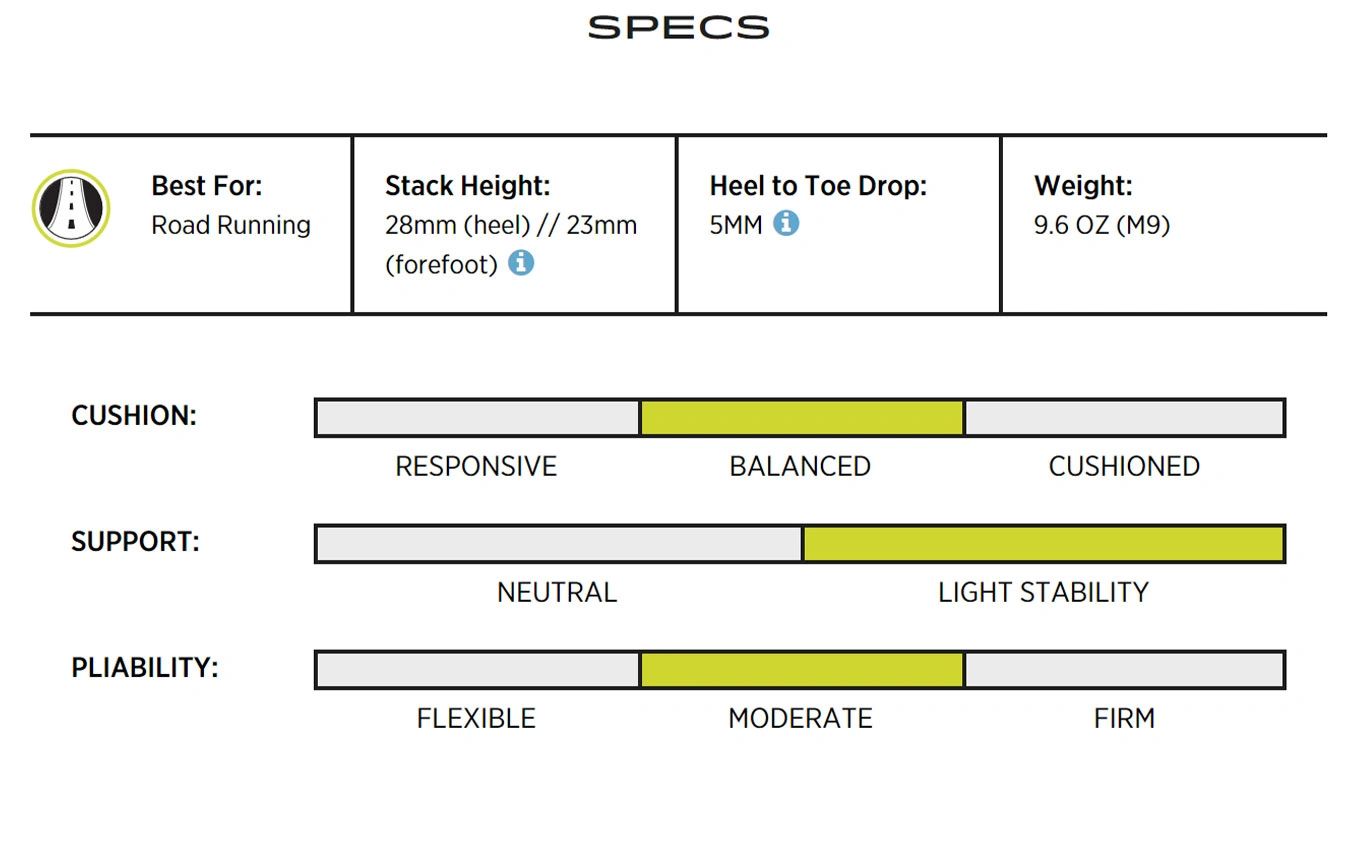Click the 9.6 OZ (M9) value
1356x849 pixels.
click(x=1102, y=225)
